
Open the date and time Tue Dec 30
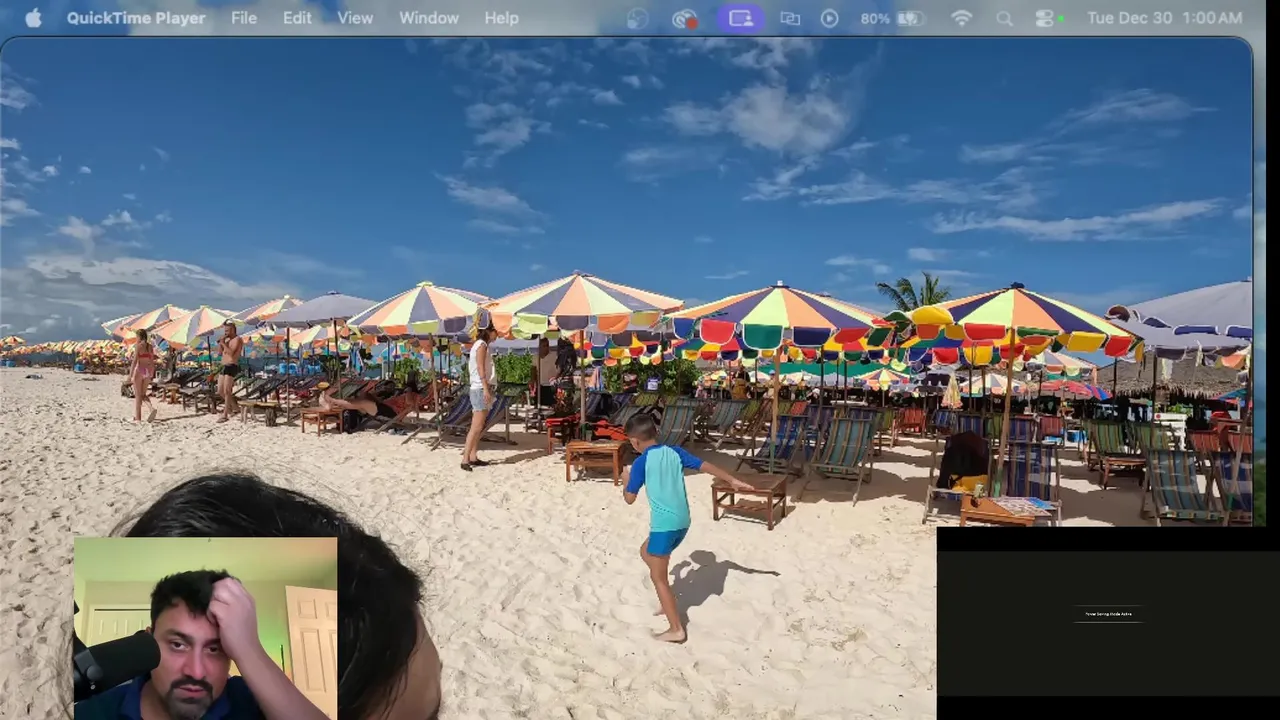point(1165,18)
